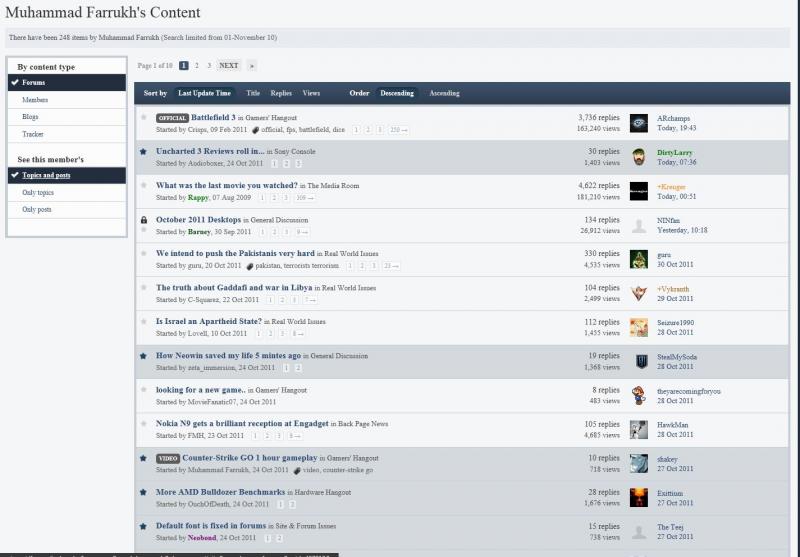Open October 2011 Desktops topic

click(198, 220)
